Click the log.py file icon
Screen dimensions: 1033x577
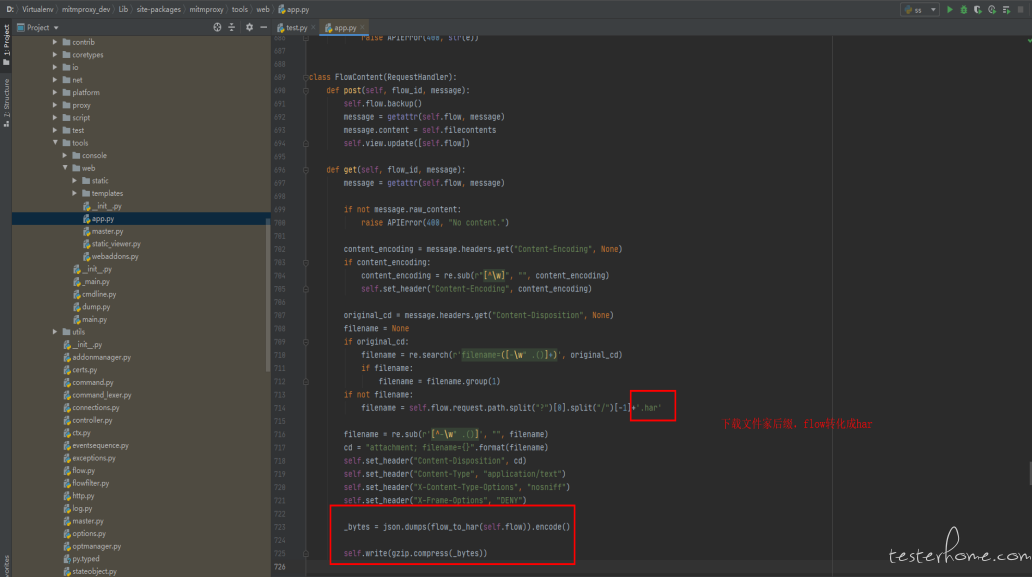coord(67,508)
